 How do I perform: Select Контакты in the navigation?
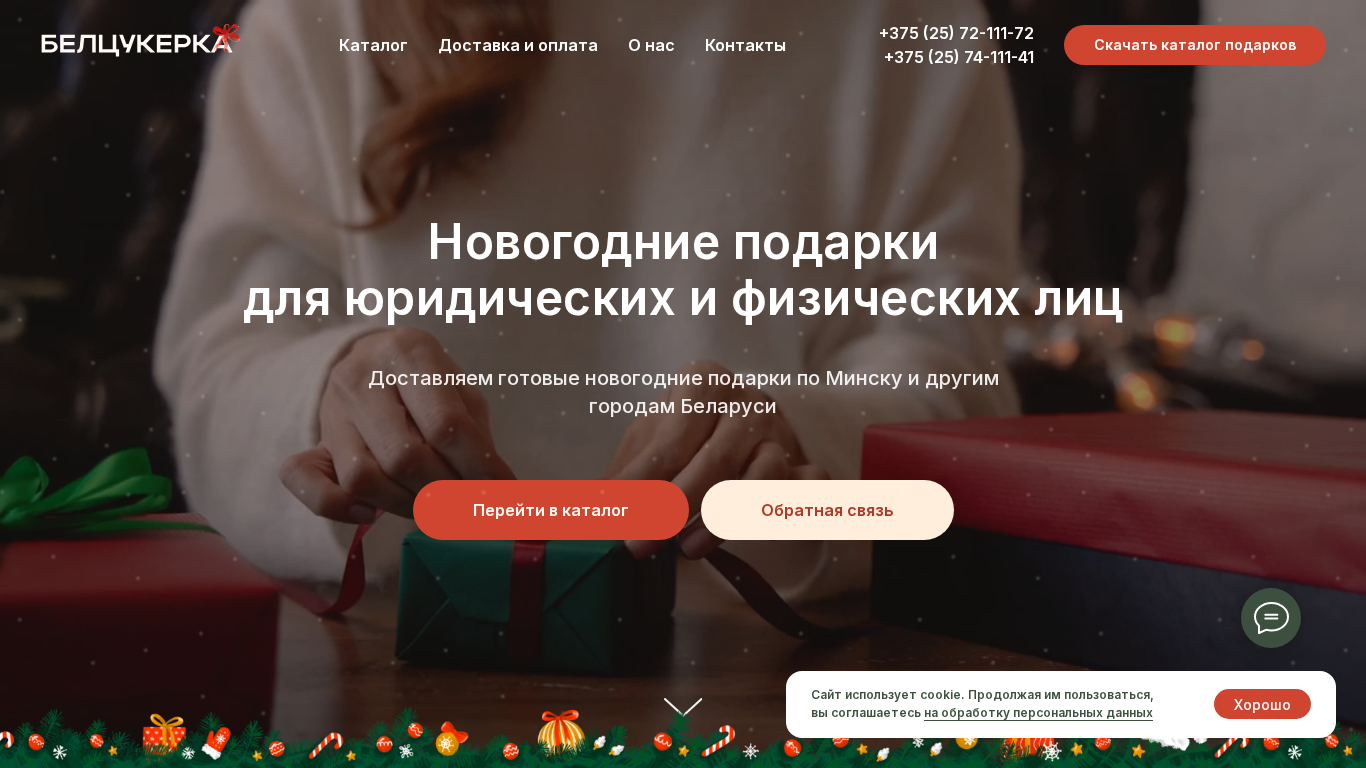tap(745, 45)
